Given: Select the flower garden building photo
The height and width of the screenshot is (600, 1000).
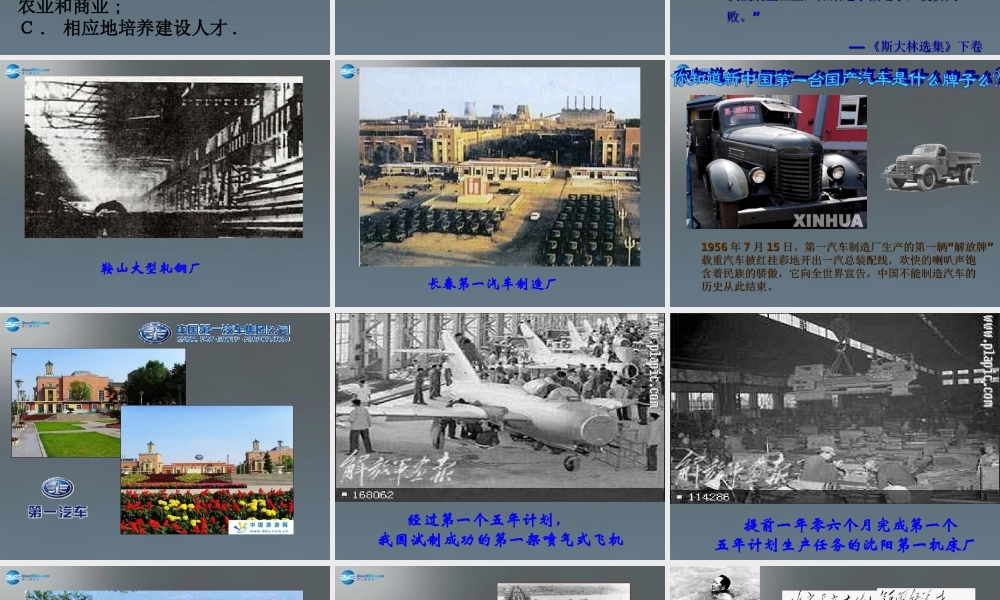Looking at the screenshot, I should click(207, 470).
